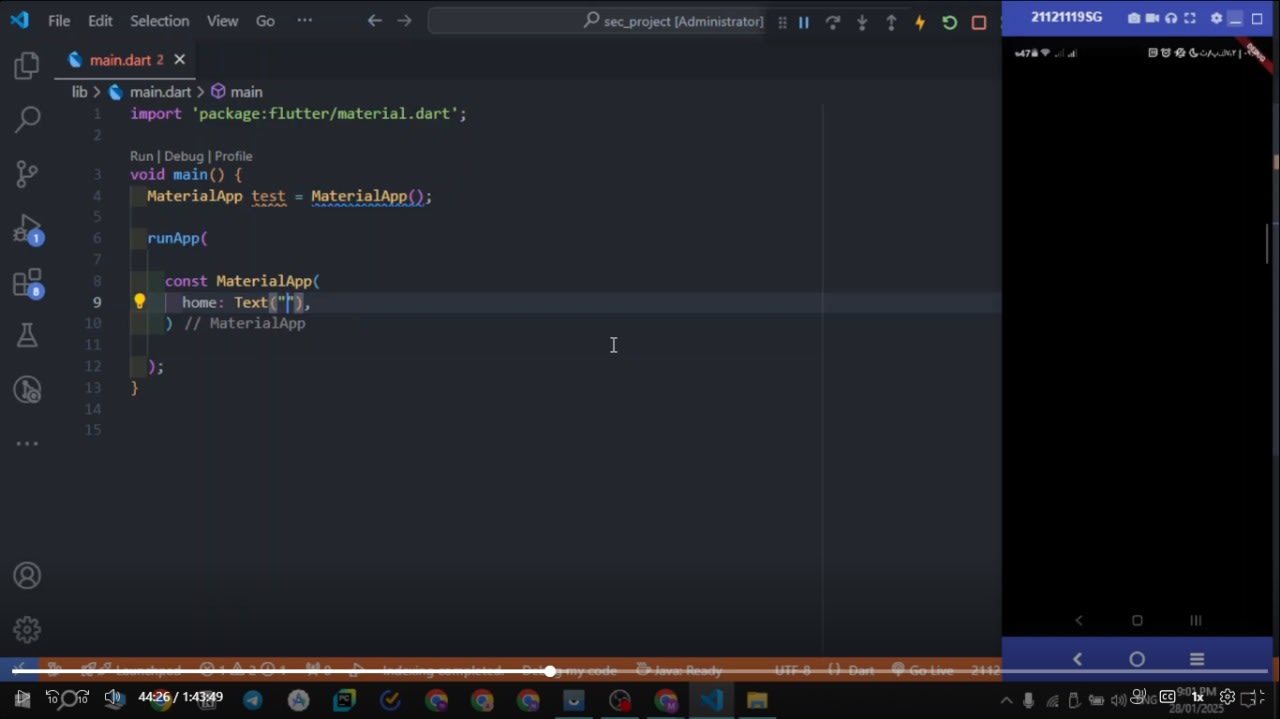
Task: Open the View menu
Action: click(x=222, y=20)
